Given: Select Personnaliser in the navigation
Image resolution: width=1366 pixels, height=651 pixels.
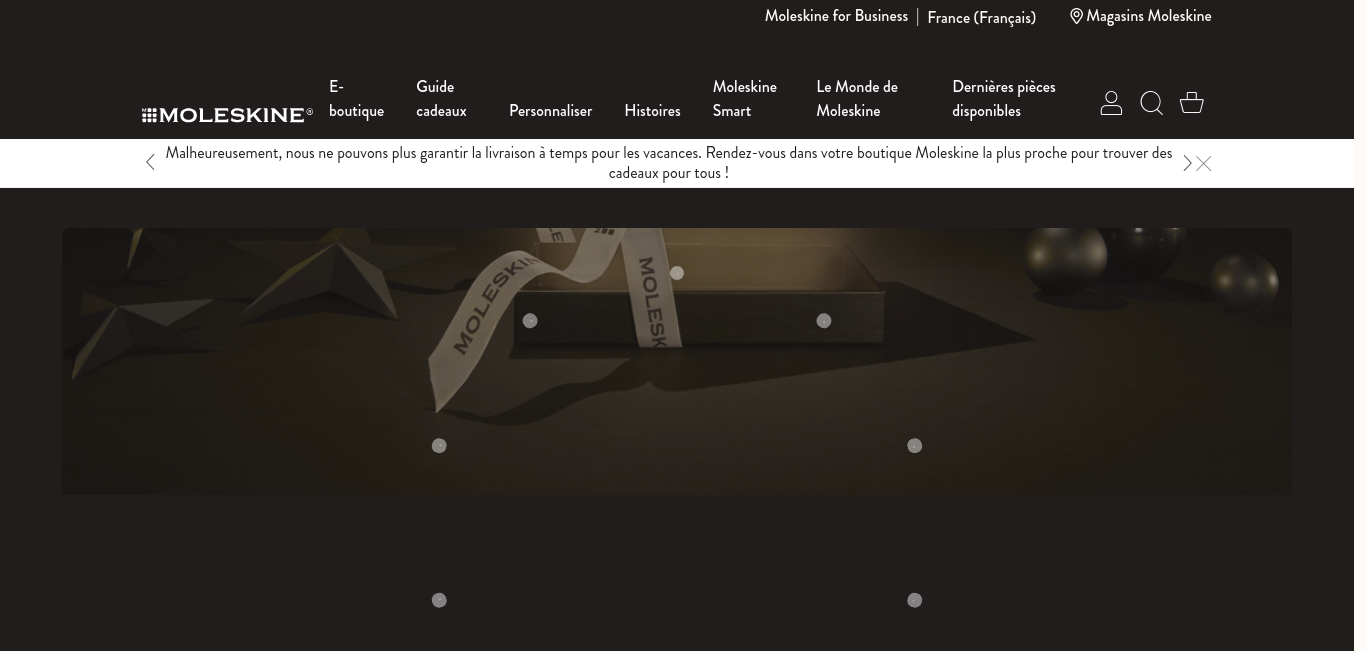Looking at the screenshot, I should pos(550,111).
